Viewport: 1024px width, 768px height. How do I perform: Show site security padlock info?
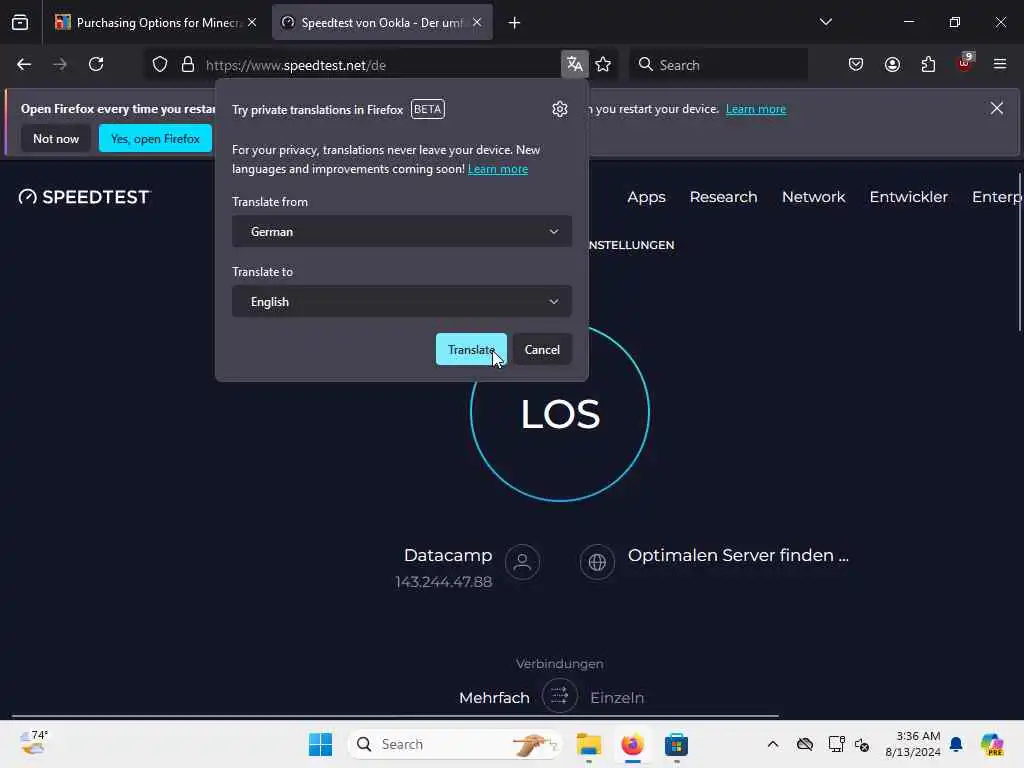coord(188,65)
